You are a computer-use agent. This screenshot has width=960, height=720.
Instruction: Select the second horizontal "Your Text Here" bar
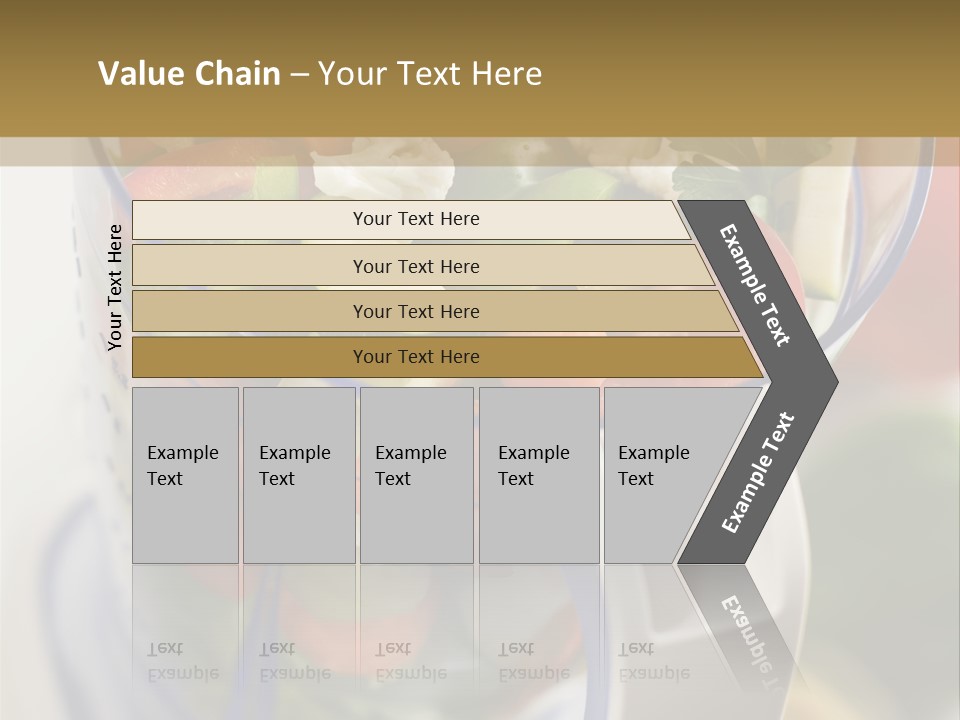point(415,266)
